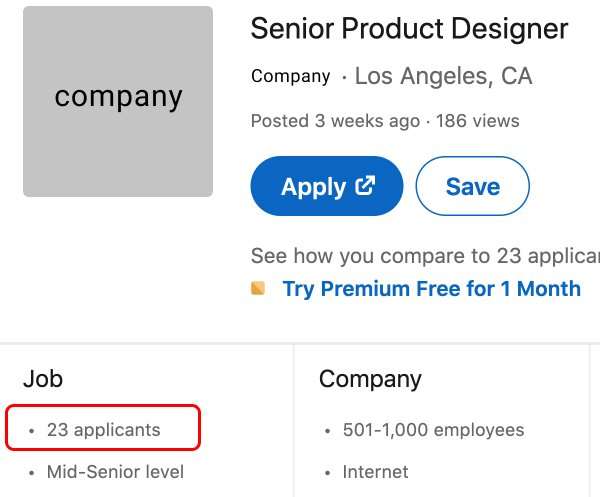
Task: Click the Company name link
Action: click(290, 76)
